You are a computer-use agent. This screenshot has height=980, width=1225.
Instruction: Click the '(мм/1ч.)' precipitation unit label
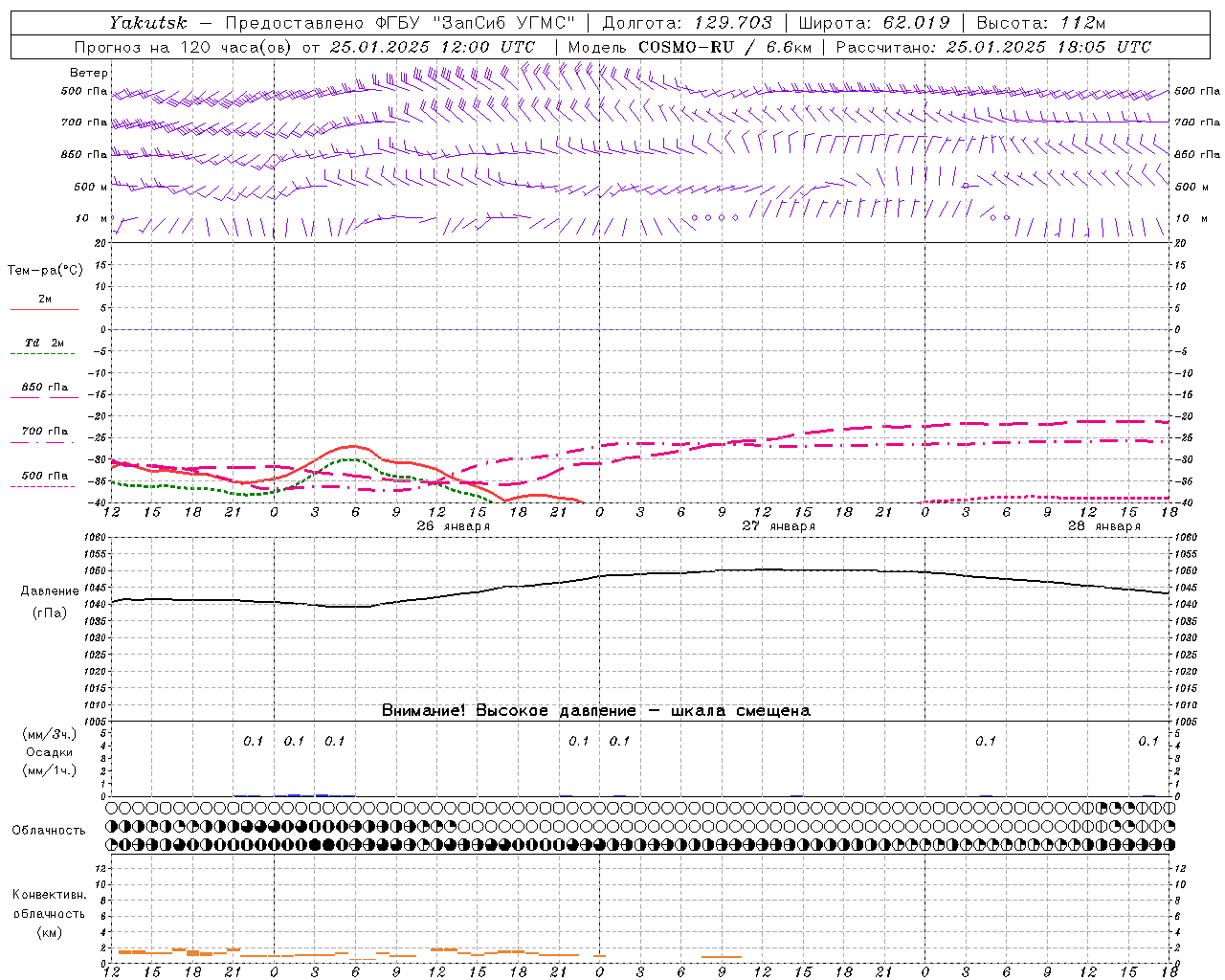[x=49, y=770]
